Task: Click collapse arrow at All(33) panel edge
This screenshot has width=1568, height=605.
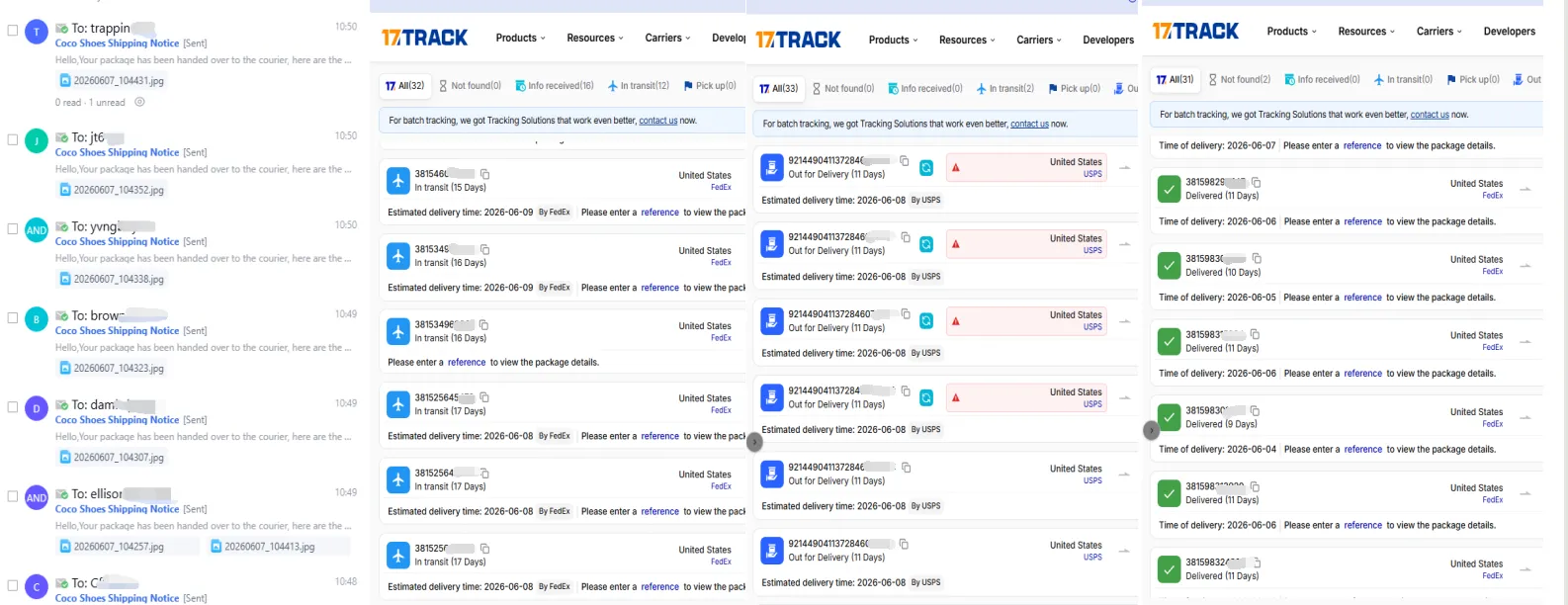Action: click(x=754, y=442)
